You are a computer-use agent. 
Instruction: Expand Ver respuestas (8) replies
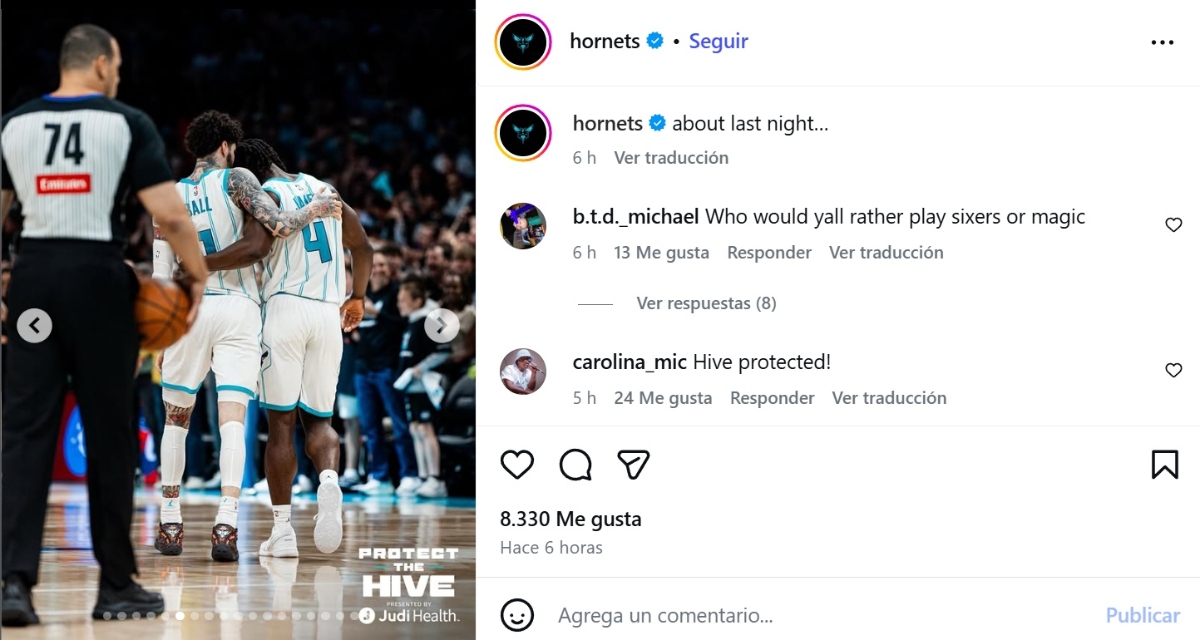706,303
